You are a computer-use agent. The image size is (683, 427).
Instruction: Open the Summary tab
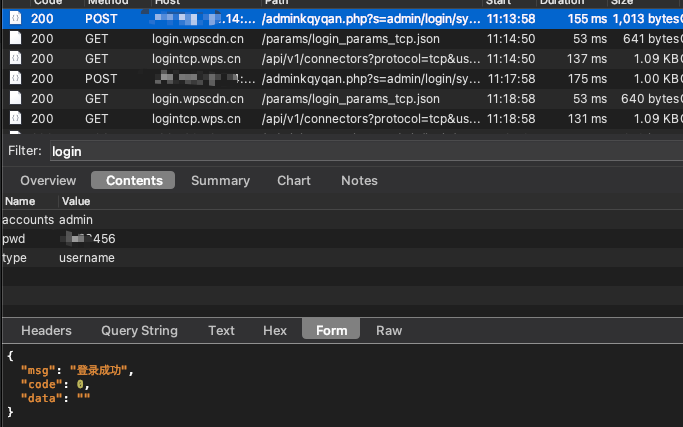(x=220, y=180)
